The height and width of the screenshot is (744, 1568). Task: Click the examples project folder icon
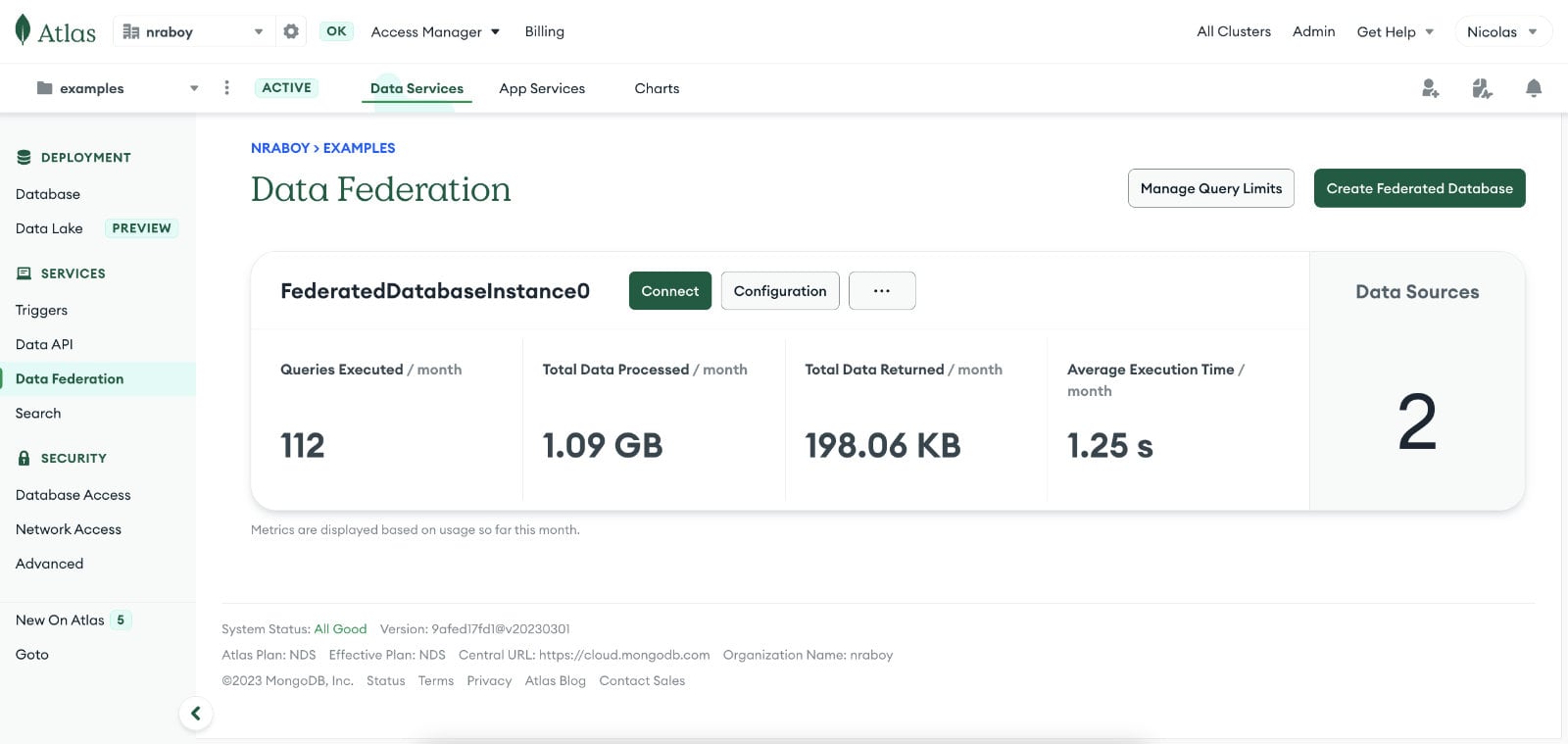[x=44, y=88]
